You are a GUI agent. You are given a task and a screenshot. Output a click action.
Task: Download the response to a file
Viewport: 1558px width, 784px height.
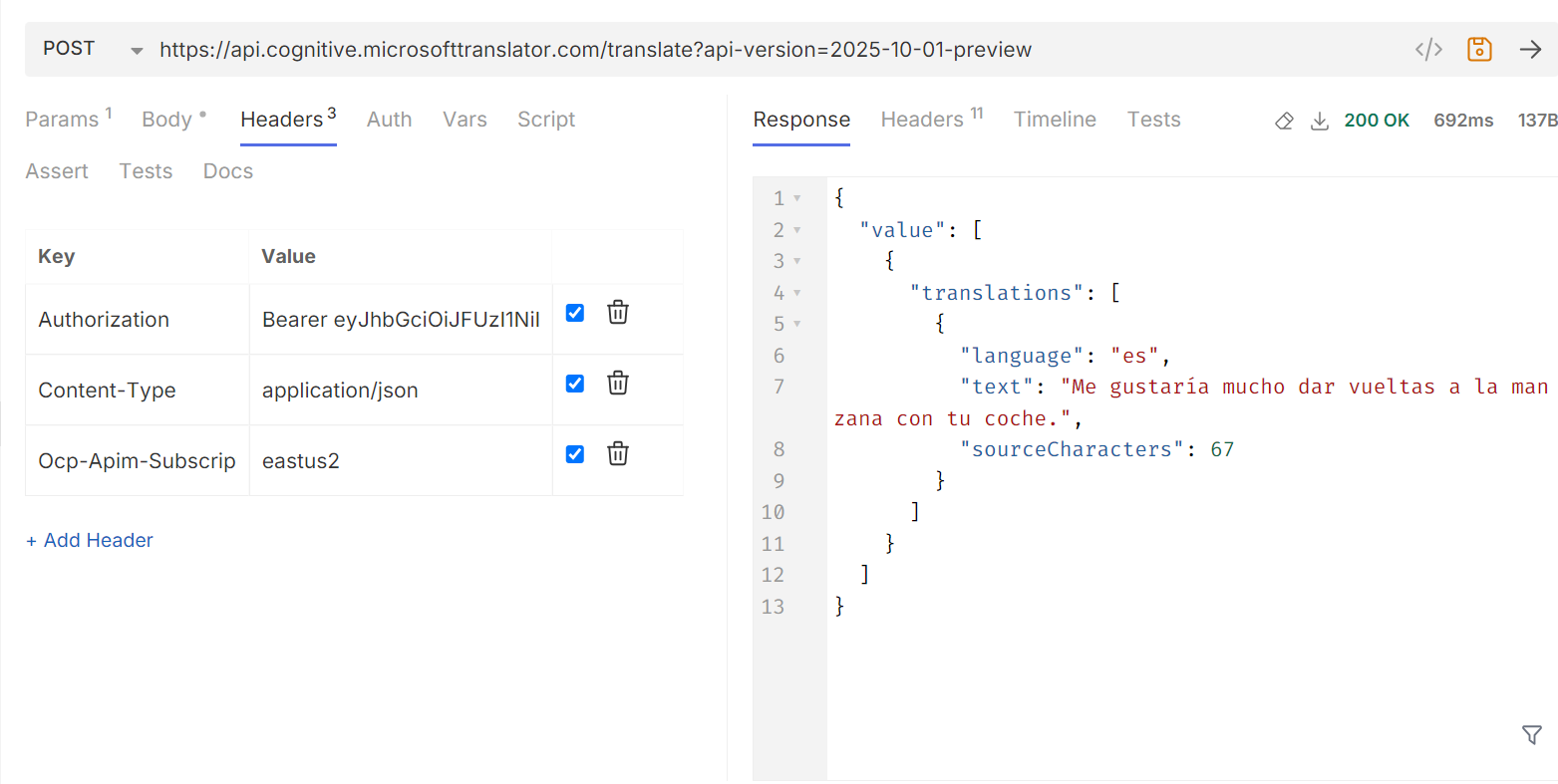(x=1319, y=121)
